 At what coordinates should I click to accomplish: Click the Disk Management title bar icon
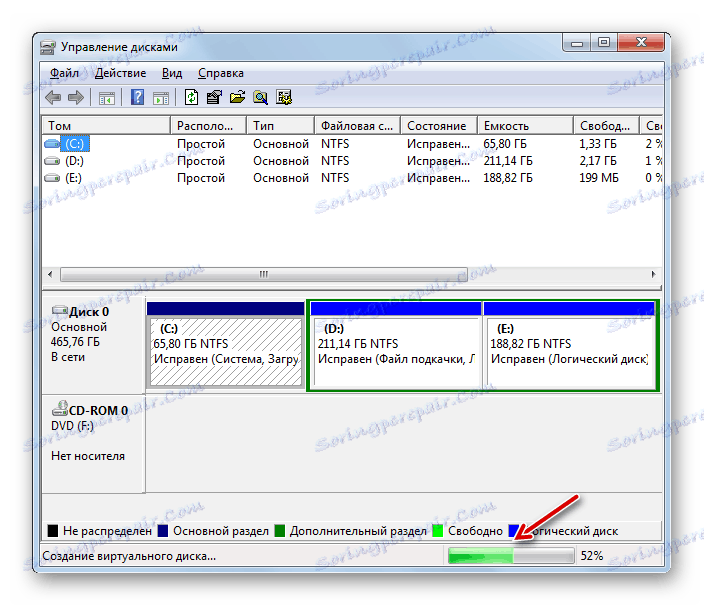click(48, 47)
